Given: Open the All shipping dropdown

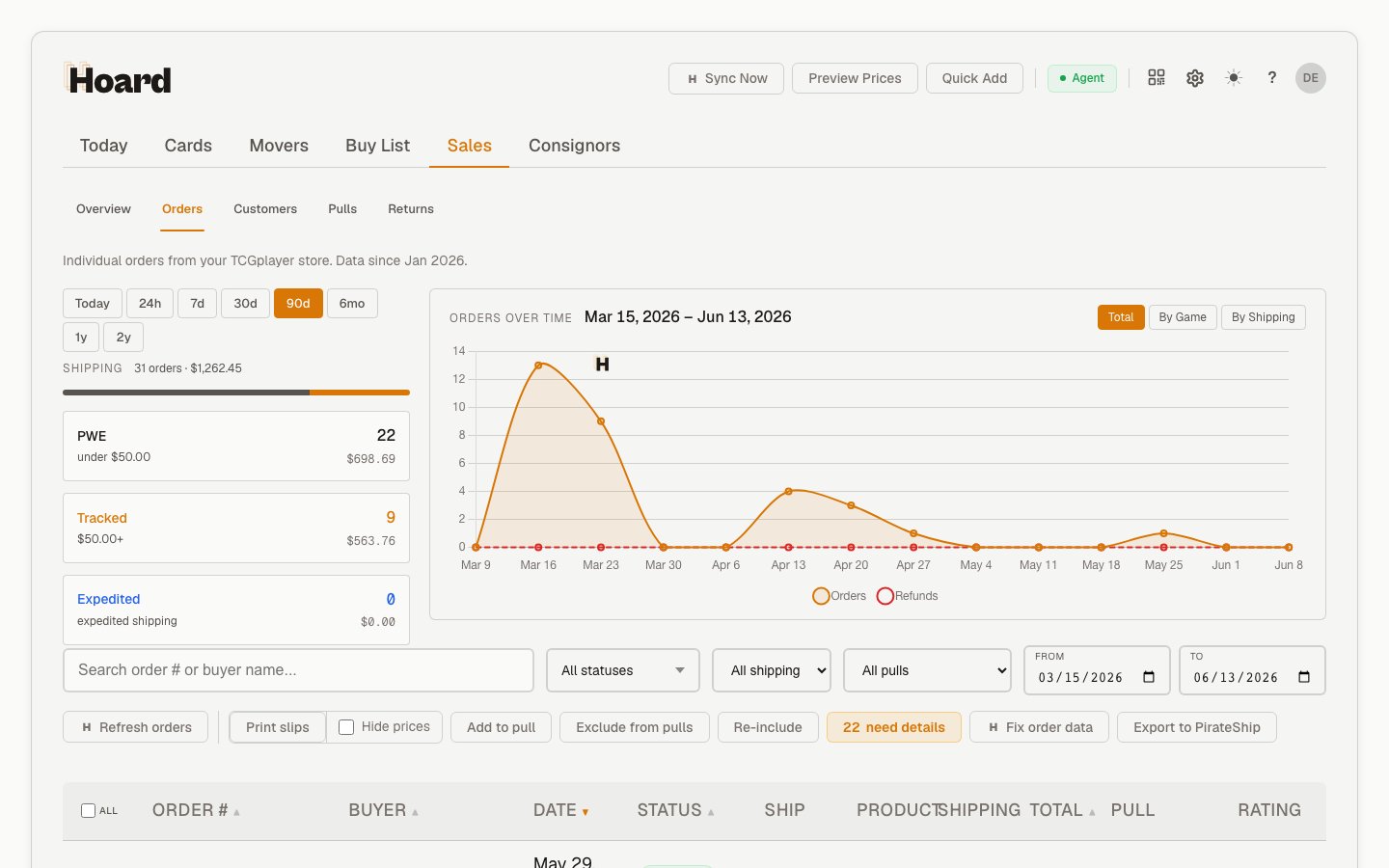Looking at the screenshot, I should click(772, 670).
